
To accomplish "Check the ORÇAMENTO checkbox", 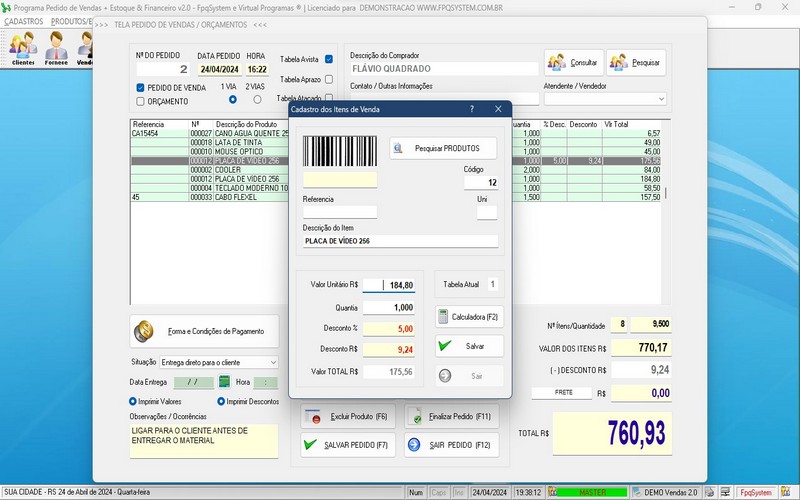I will [141, 101].
